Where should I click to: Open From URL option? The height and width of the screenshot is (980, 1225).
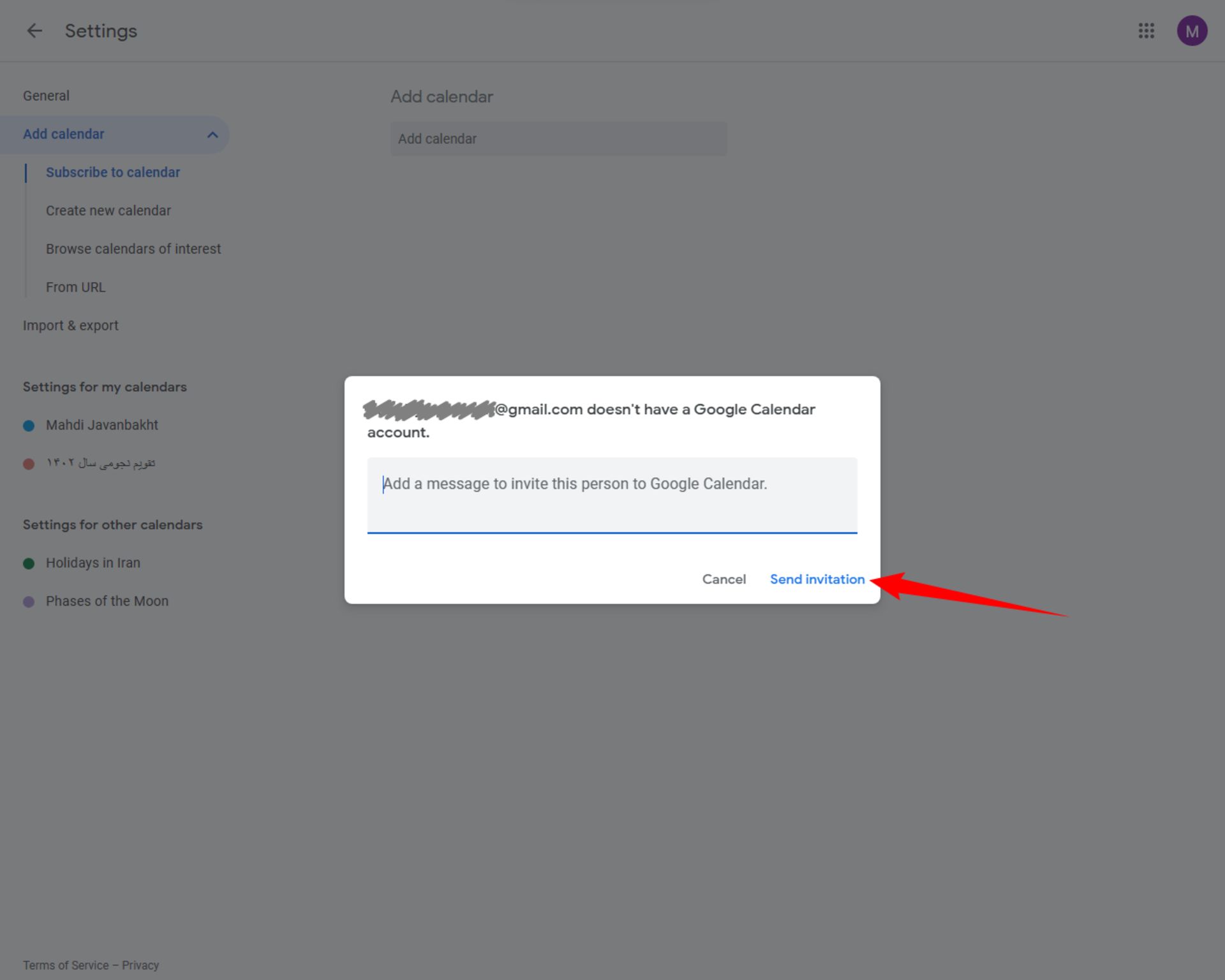click(x=75, y=287)
